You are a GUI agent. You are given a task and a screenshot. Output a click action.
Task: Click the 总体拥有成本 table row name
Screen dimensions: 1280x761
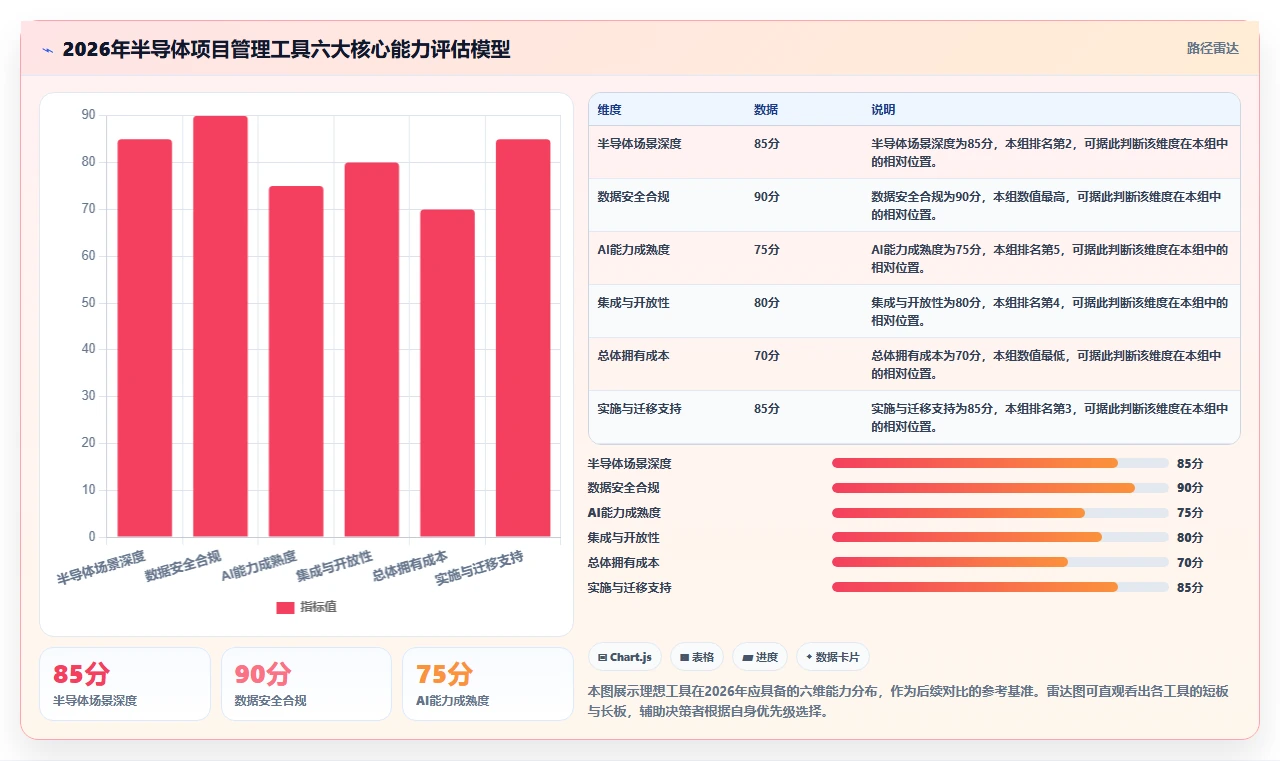pyautogui.click(x=633, y=356)
